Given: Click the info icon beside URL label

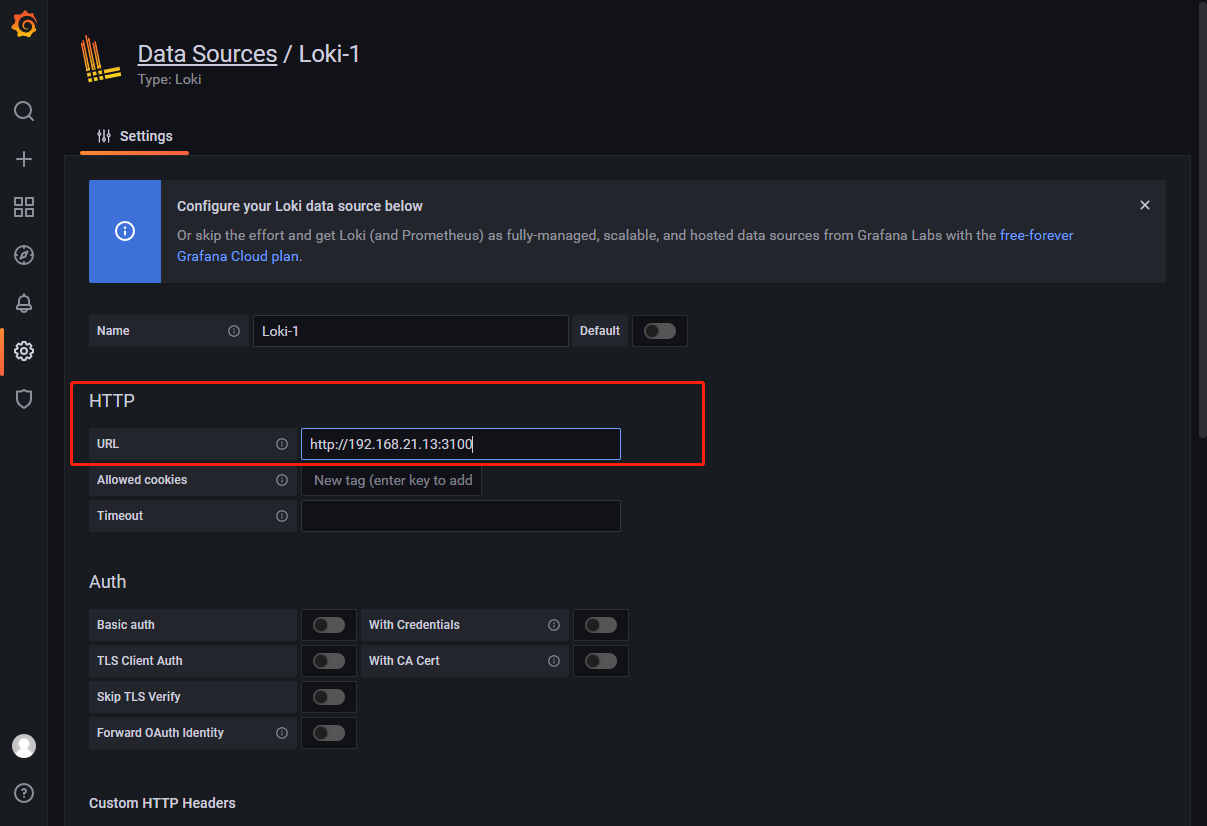Looking at the screenshot, I should coord(282,444).
